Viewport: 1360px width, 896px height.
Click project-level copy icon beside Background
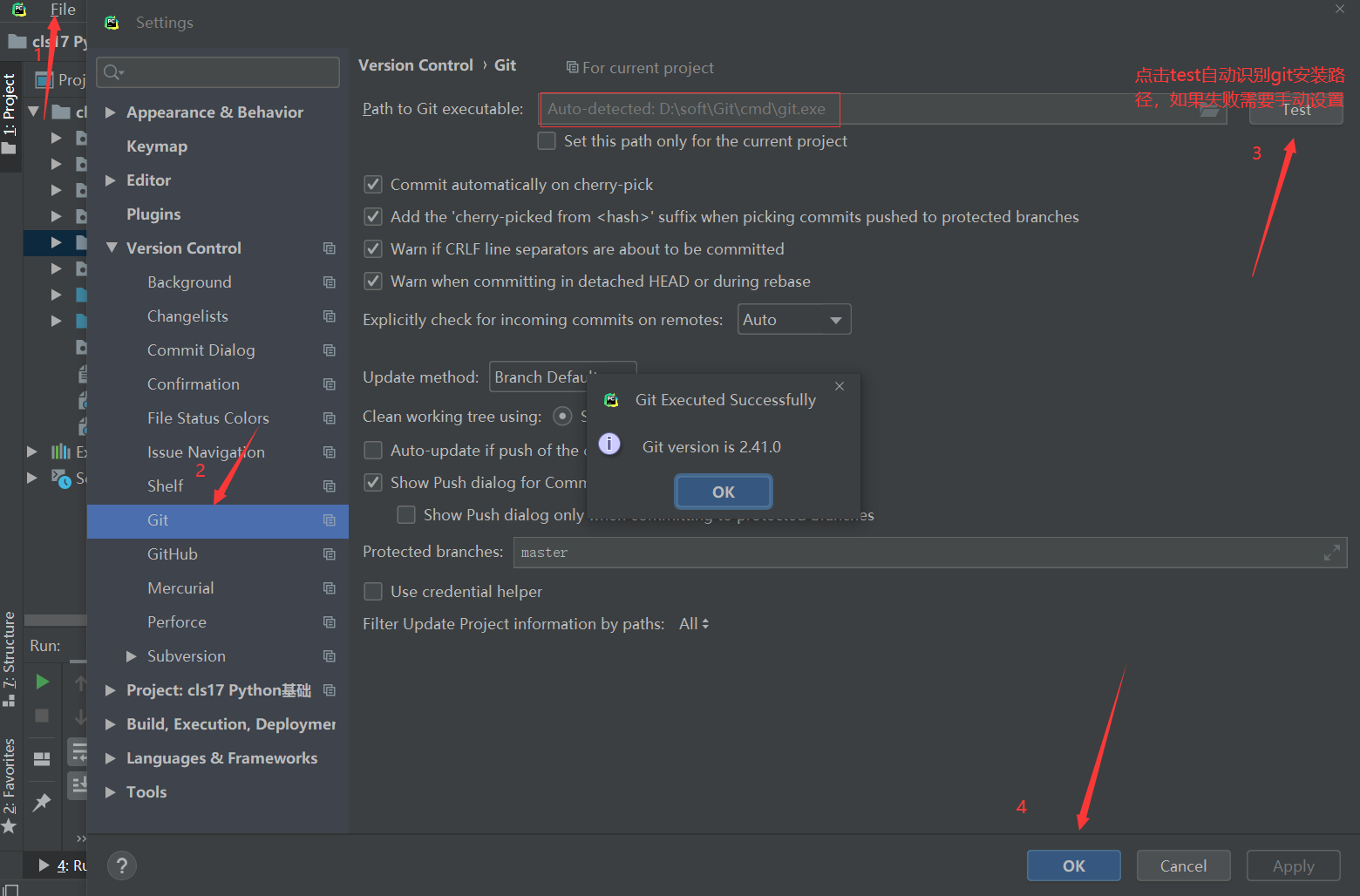pos(329,282)
